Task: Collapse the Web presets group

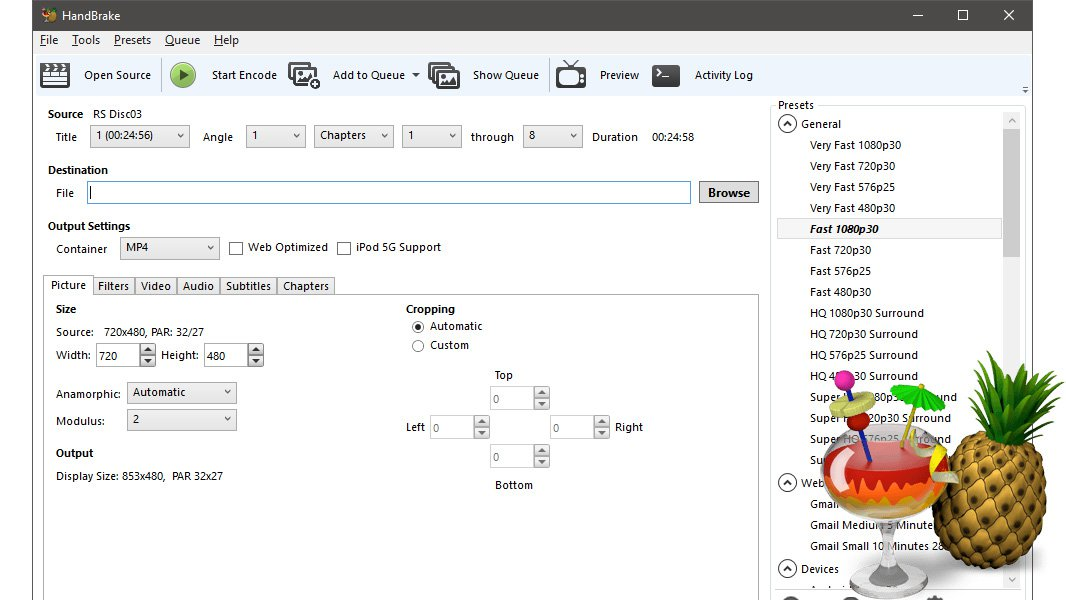Action: (787, 482)
